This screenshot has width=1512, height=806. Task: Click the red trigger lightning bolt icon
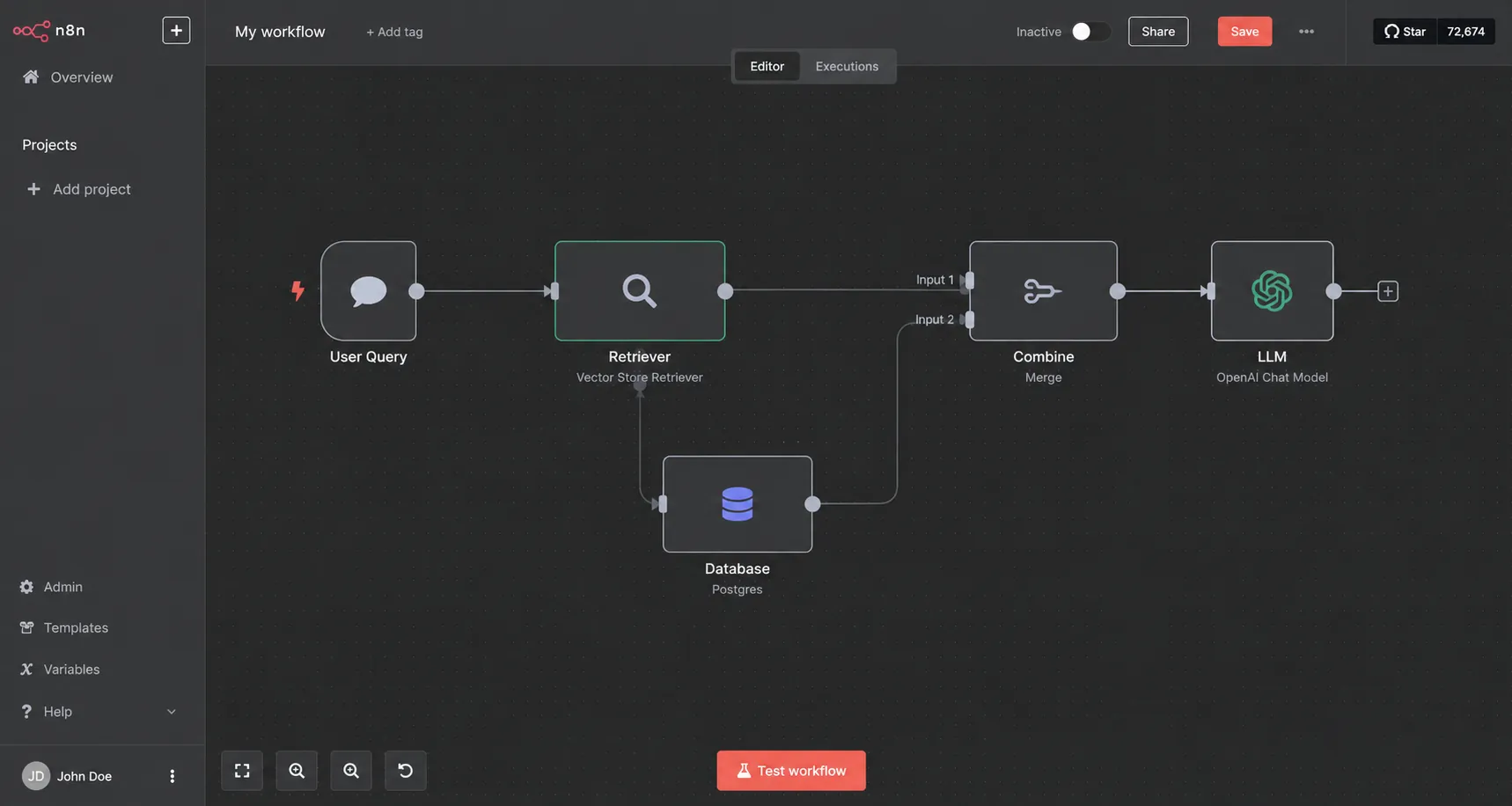pyautogui.click(x=297, y=290)
